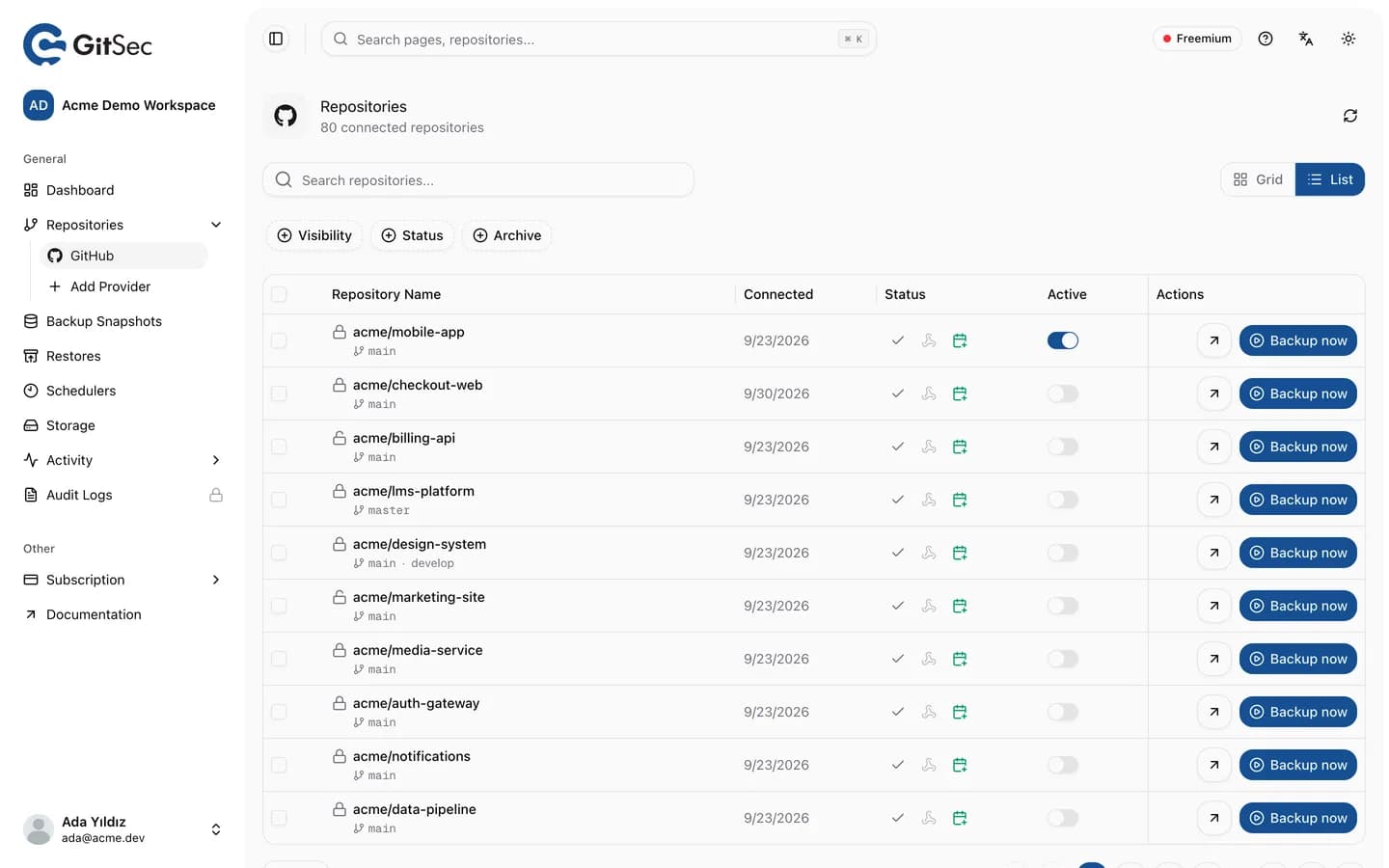Enable the Active toggle for acme/checkout-web
This screenshot has height=868, width=1389.
pos(1063,393)
